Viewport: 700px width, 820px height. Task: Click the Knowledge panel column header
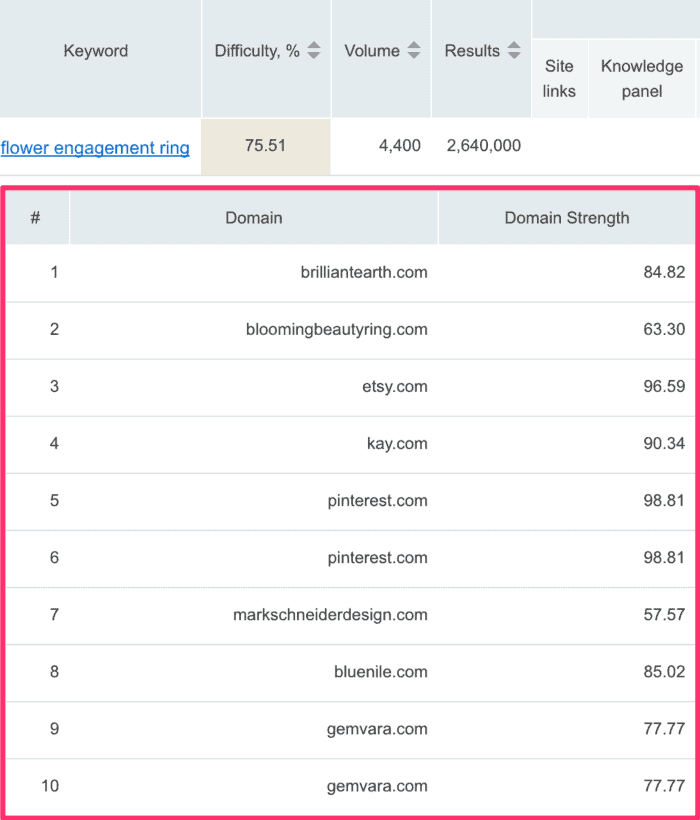pyautogui.click(x=642, y=78)
